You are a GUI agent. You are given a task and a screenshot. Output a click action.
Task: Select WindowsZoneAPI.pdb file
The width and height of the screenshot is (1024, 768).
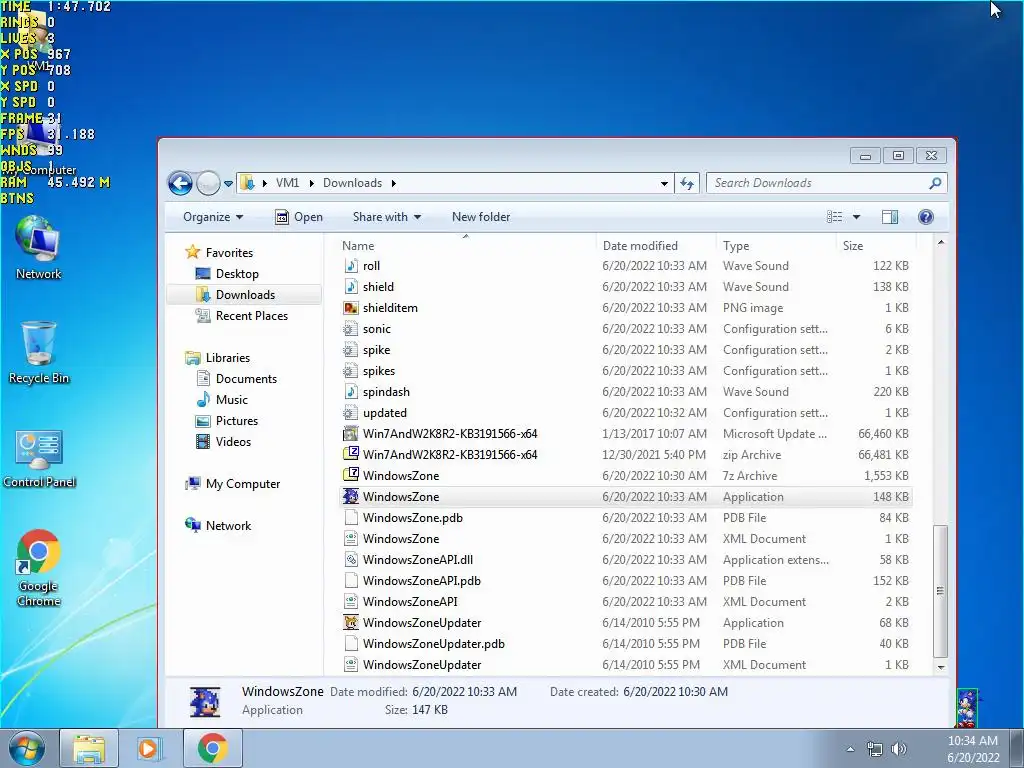pyautogui.click(x=421, y=581)
